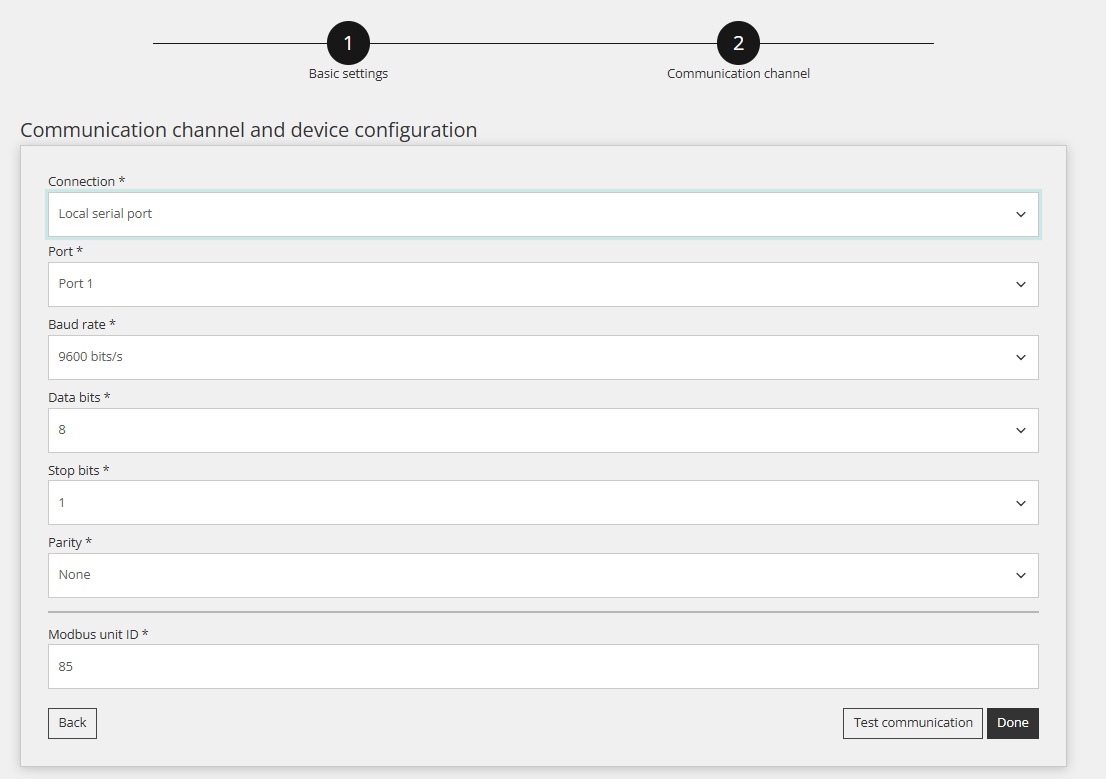Click the Parity chevron arrow
This screenshot has height=779, width=1106.
pos(1020,576)
